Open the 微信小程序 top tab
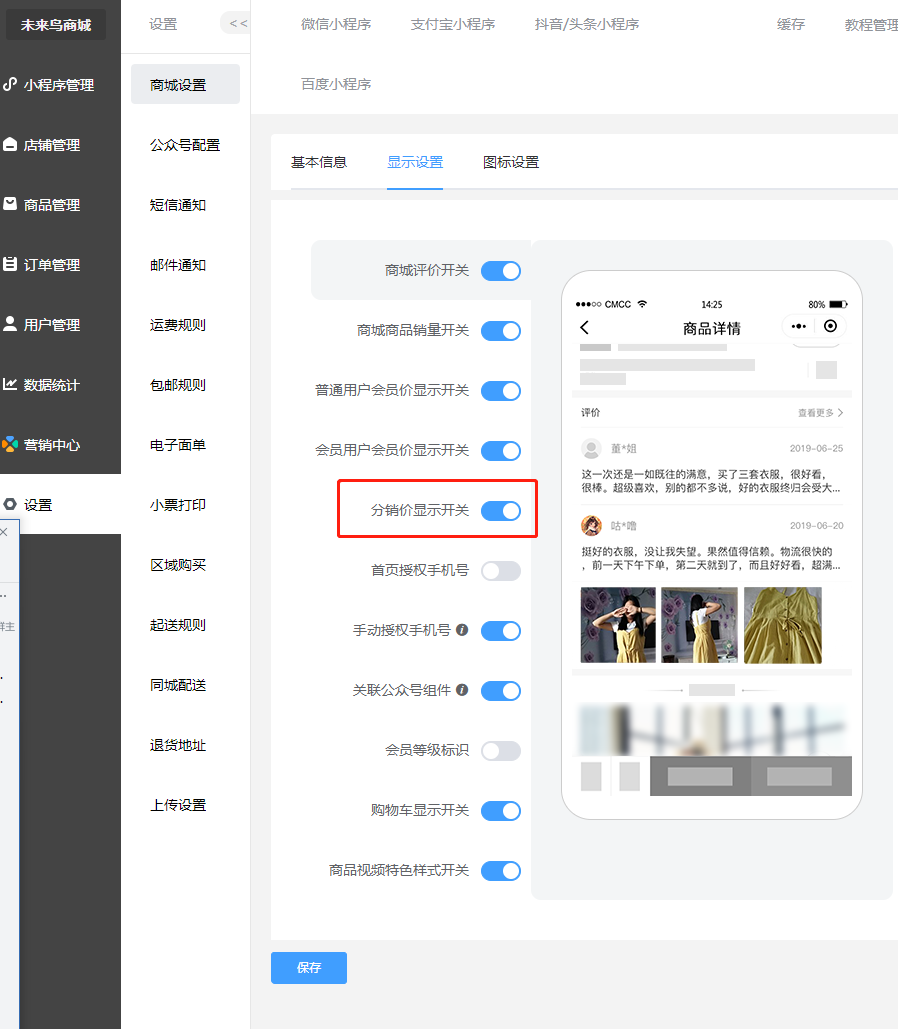Screen dimensions: 898x1029 pyautogui.click(x=336, y=24)
